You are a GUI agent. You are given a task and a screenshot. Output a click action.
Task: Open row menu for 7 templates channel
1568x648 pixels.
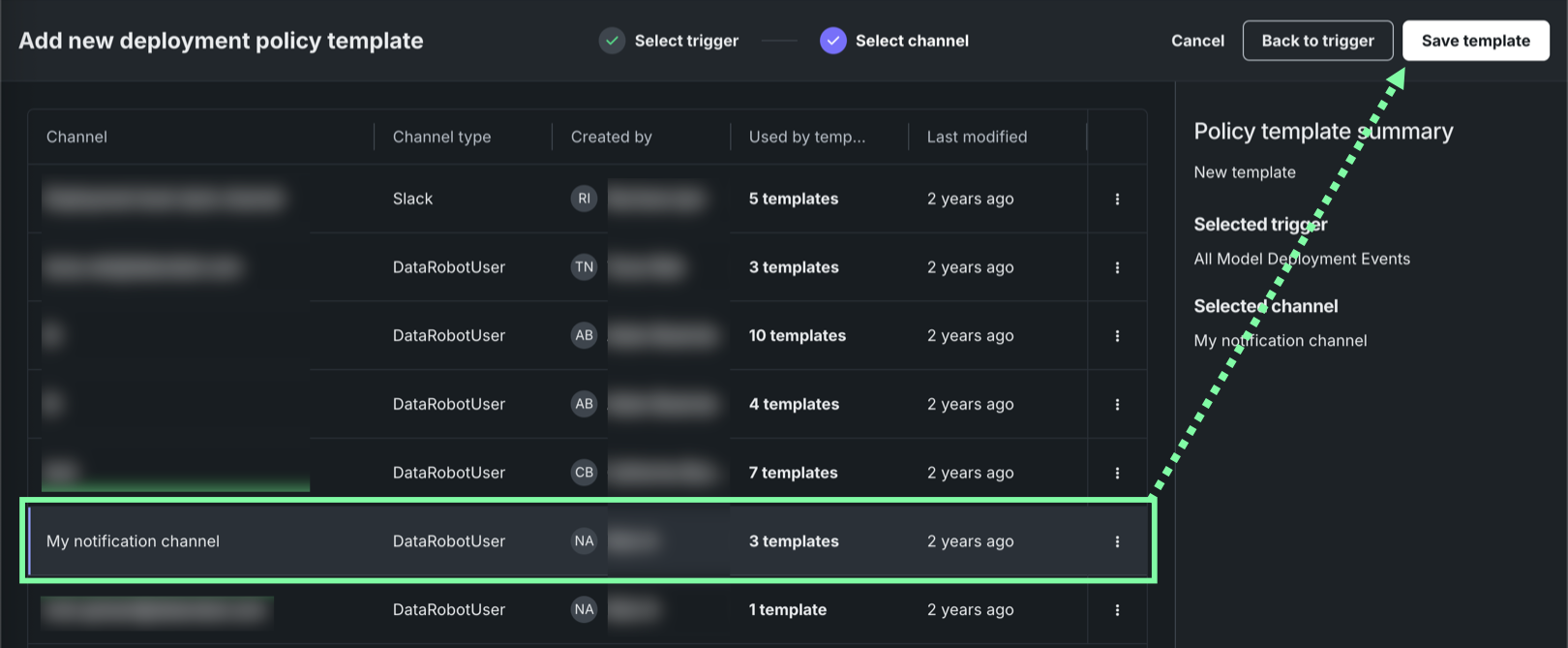(1117, 473)
